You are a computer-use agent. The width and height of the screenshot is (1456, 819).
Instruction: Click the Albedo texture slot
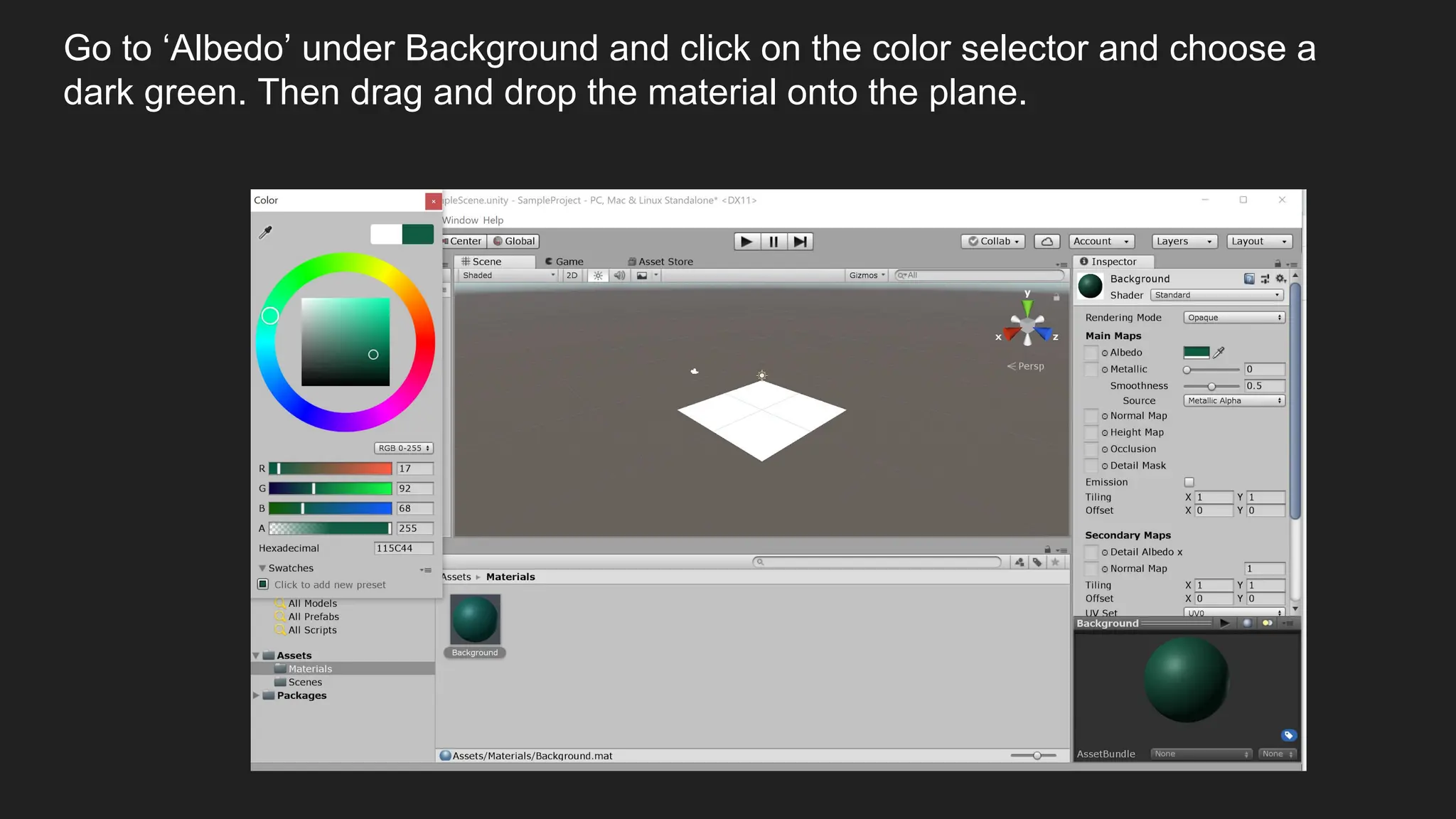[x=1091, y=353]
